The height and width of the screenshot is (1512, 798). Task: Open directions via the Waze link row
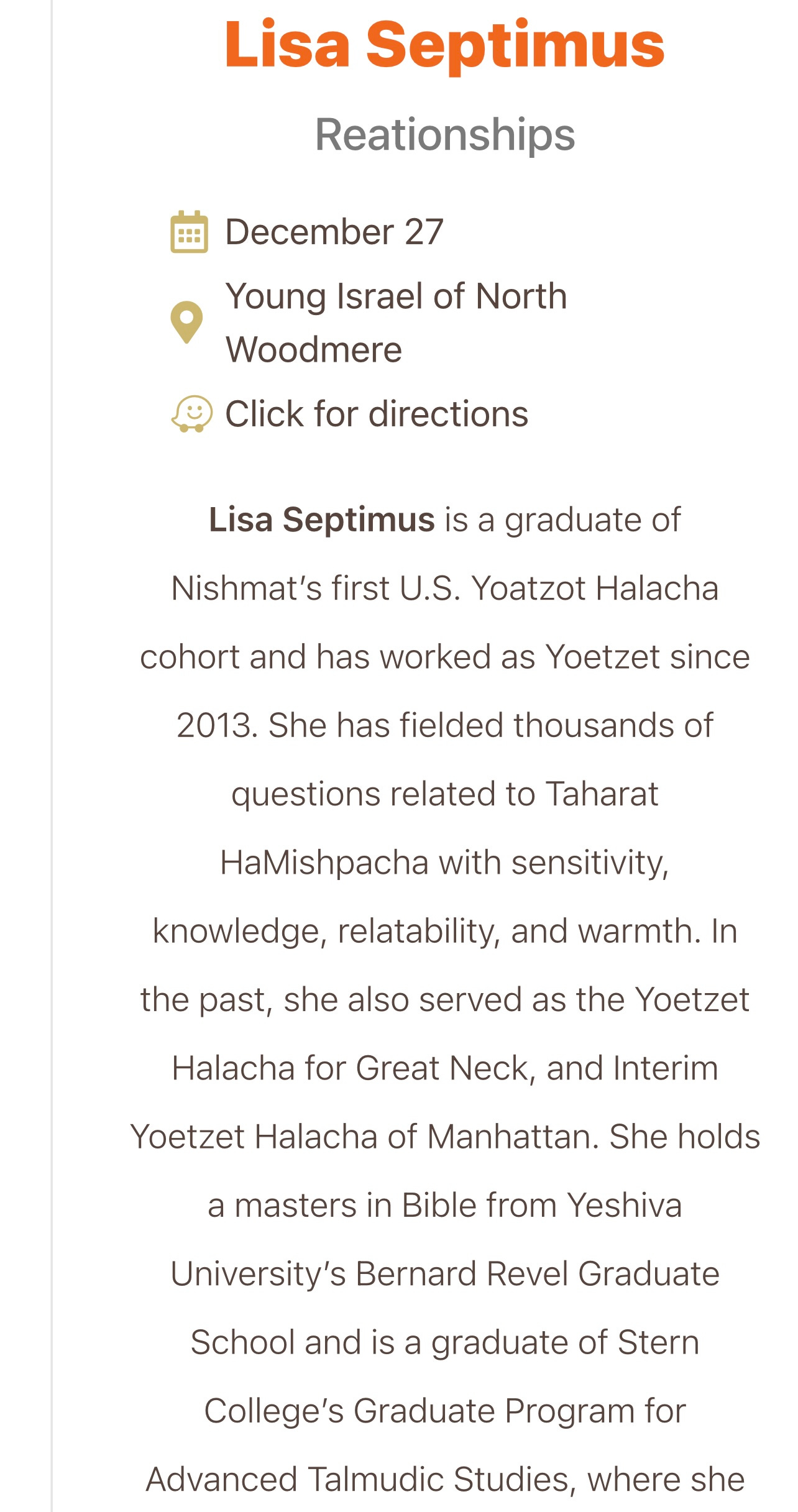(x=348, y=413)
